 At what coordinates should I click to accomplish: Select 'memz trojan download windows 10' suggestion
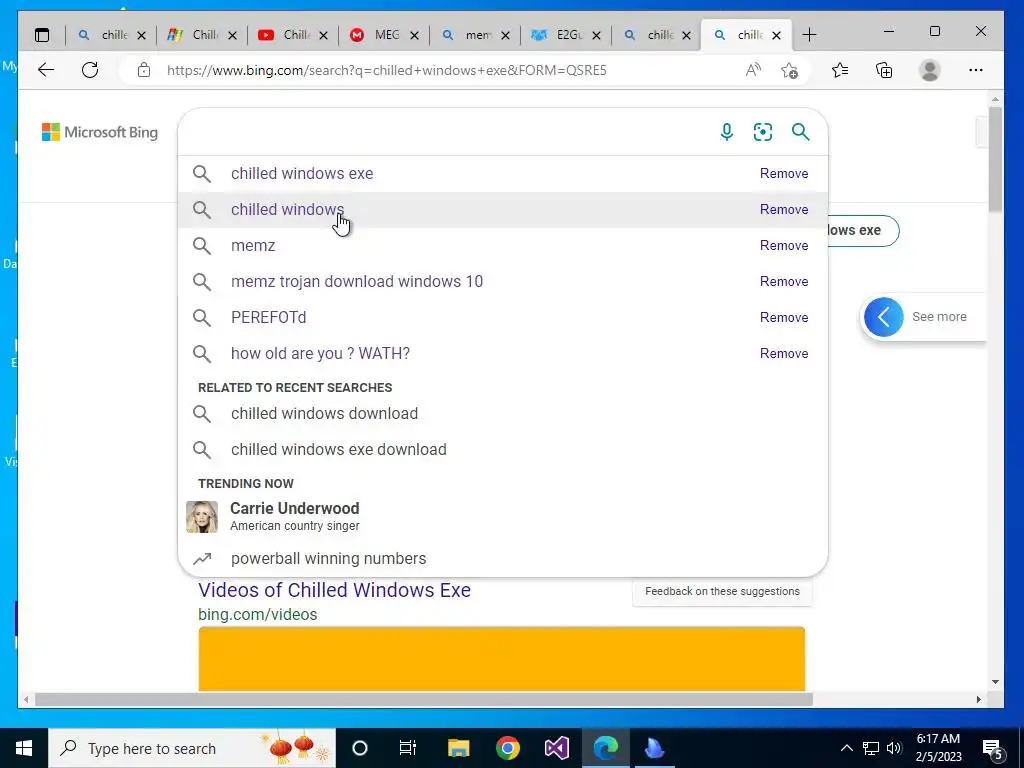(502, 281)
